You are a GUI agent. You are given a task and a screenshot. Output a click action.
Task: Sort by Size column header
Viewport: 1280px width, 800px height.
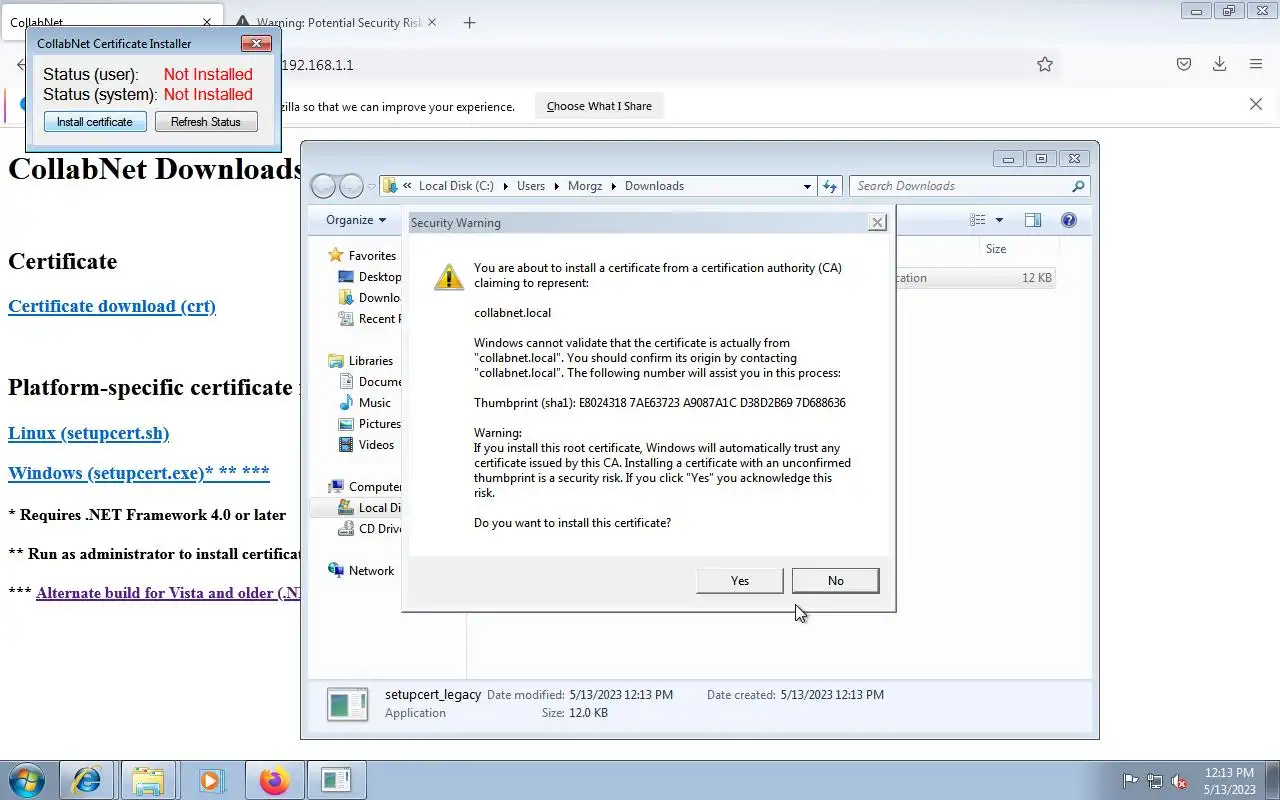tap(996, 249)
